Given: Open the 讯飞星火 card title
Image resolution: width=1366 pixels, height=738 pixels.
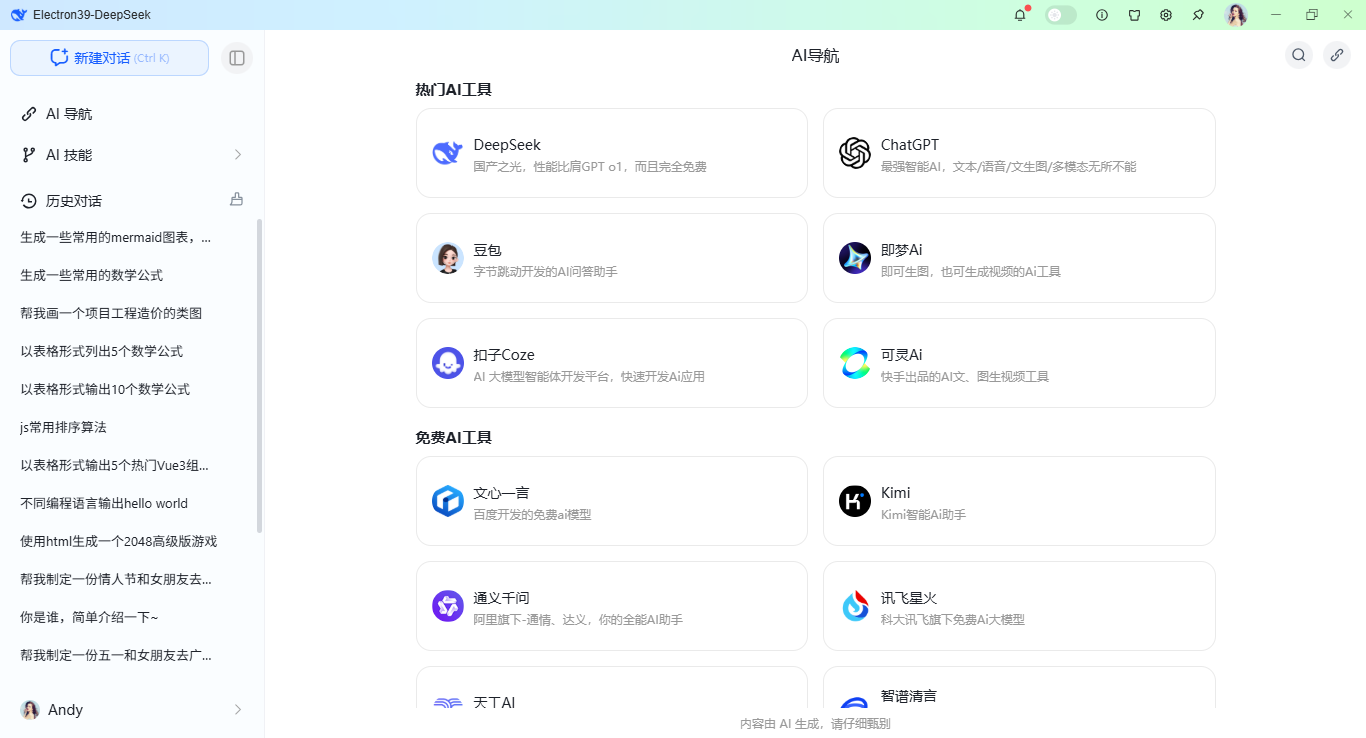Looking at the screenshot, I should click(x=909, y=598).
